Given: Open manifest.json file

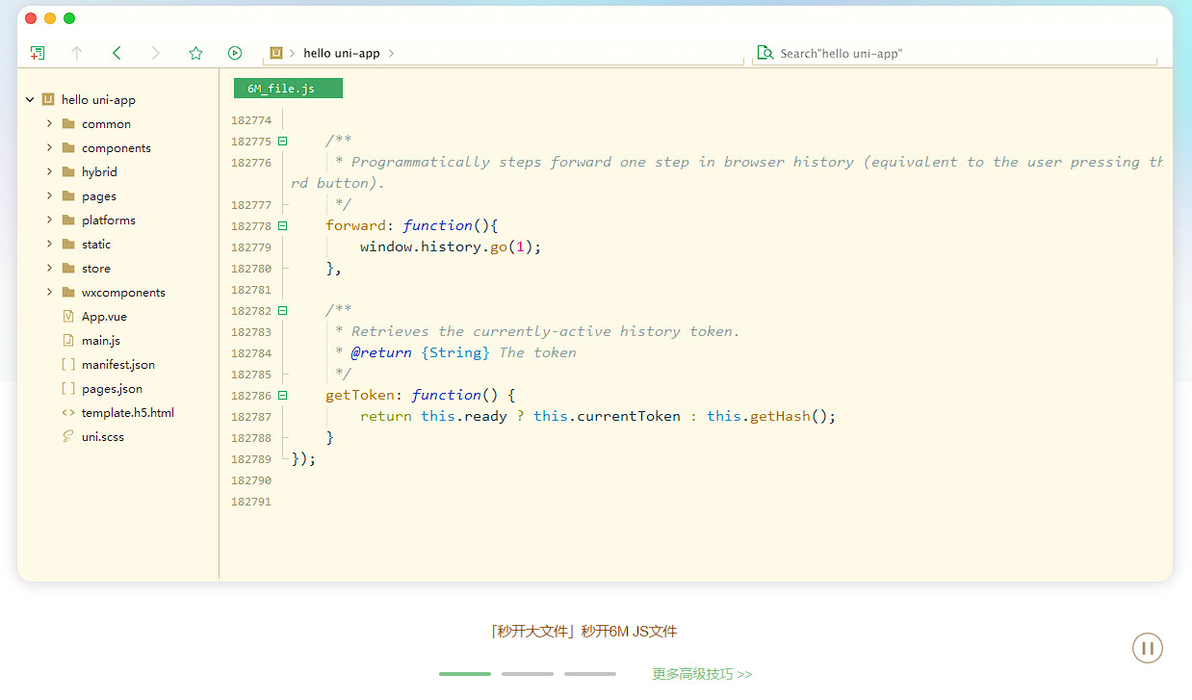Looking at the screenshot, I should point(118,365).
